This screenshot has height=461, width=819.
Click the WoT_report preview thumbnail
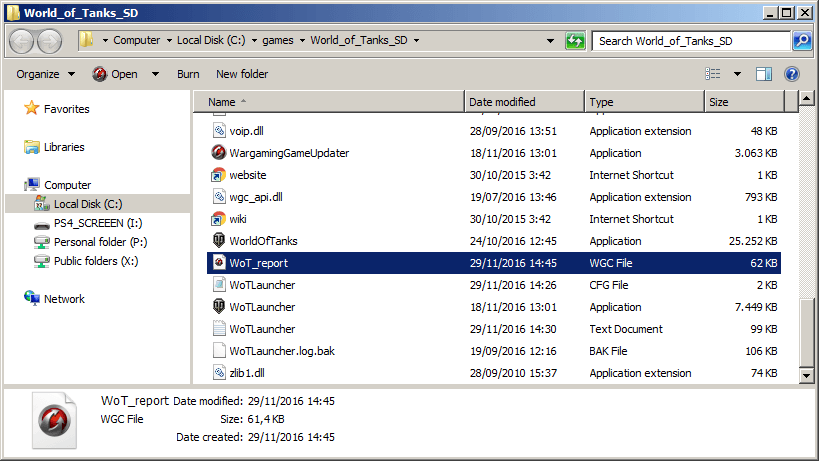pos(54,420)
